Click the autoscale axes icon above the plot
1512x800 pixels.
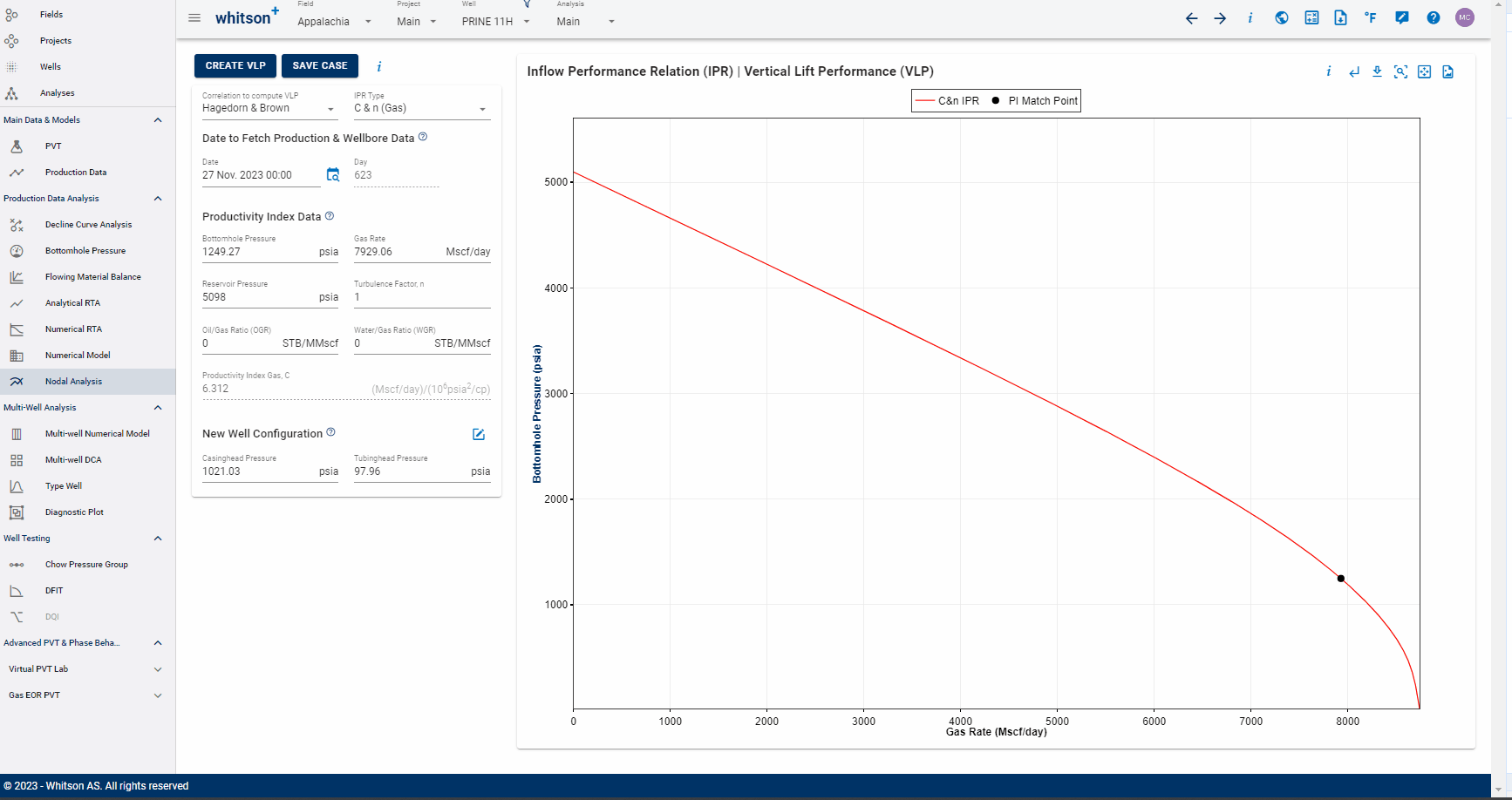point(1424,71)
